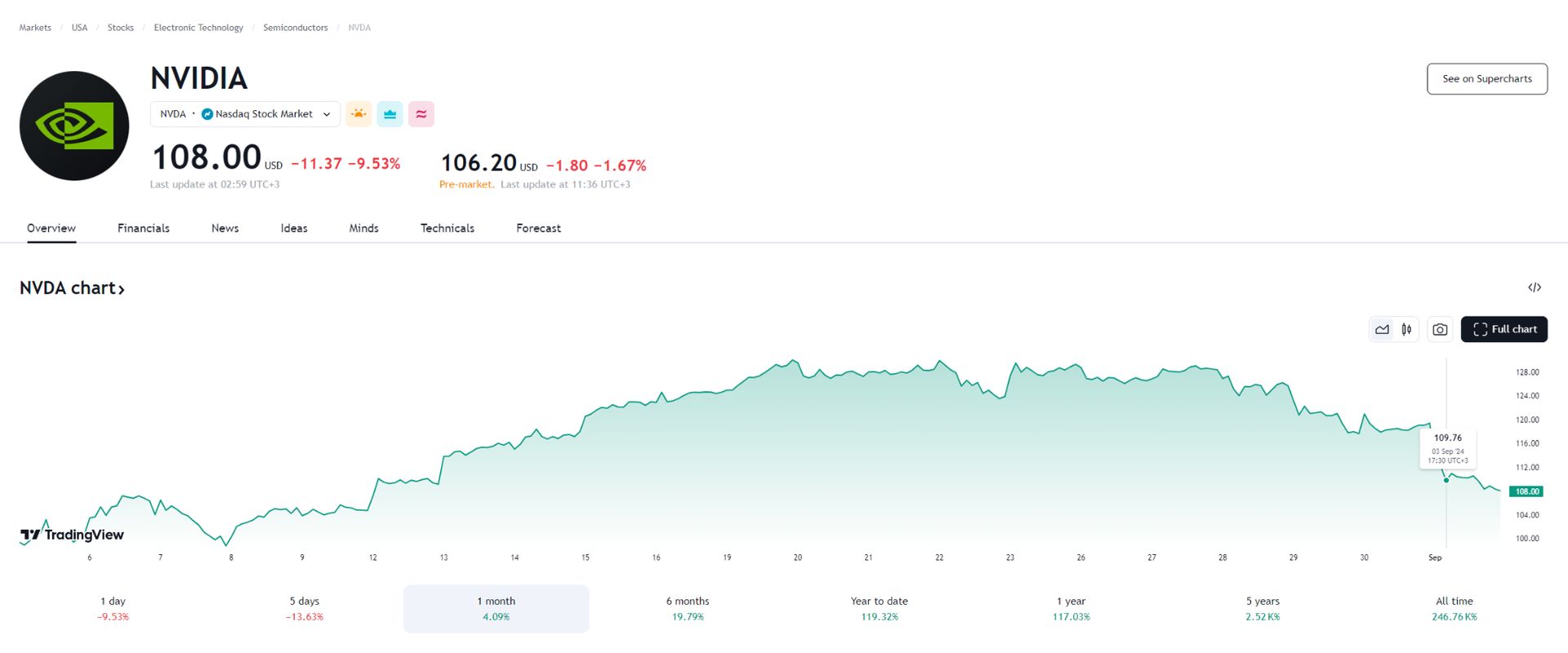1568x653 pixels.
Task: Click the NVIDIA logo image
Action: (x=74, y=126)
